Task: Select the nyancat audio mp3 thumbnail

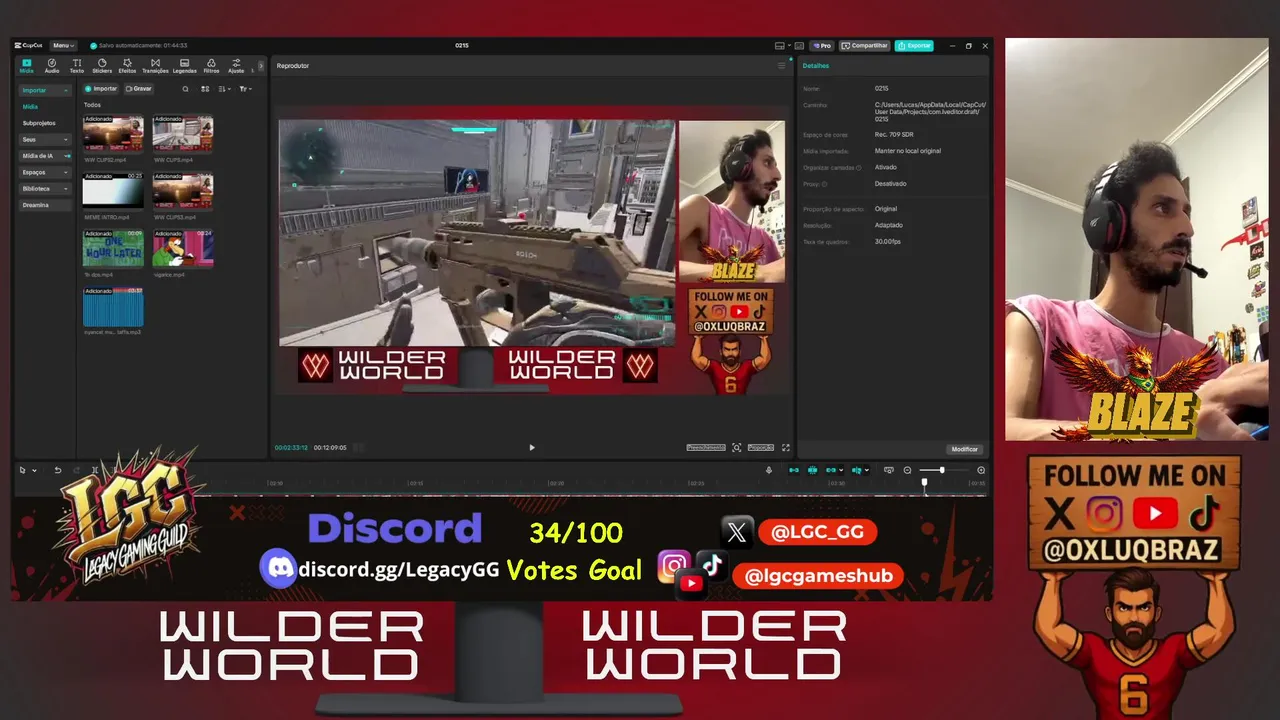Action: [113, 307]
